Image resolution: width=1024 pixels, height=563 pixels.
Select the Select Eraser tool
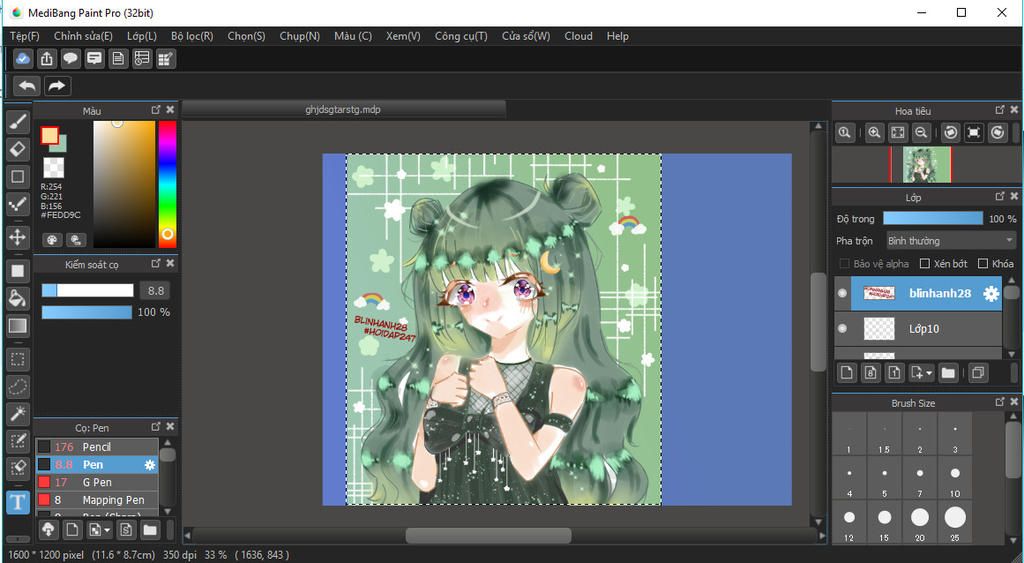pyautogui.click(x=18, y=468)
